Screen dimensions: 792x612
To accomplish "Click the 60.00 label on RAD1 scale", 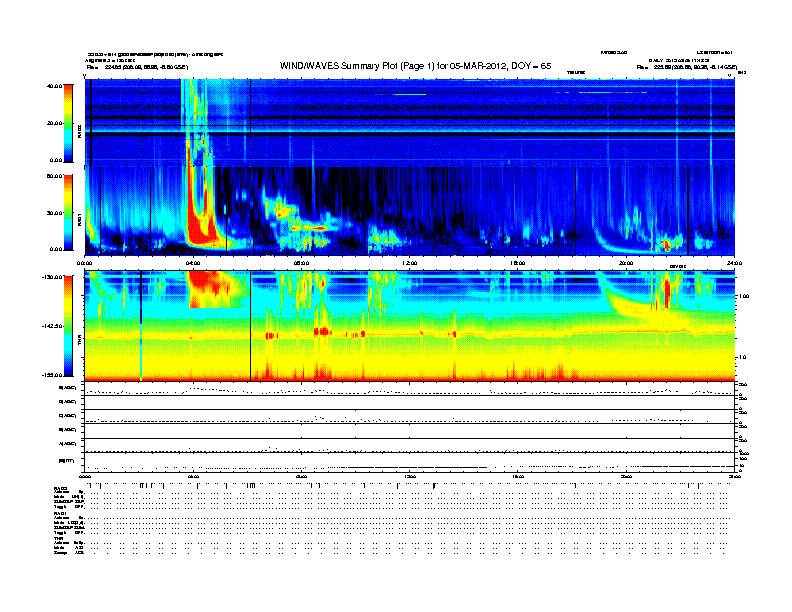I will 55,176.
